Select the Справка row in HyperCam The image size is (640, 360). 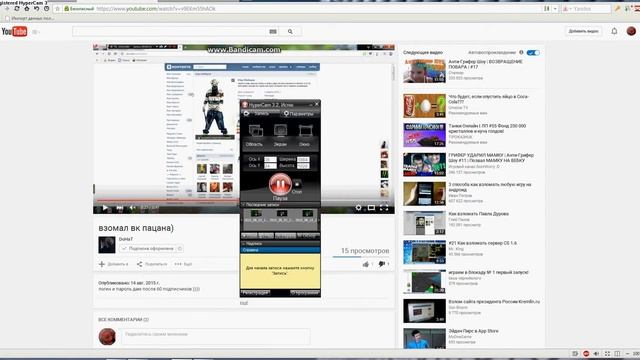click(280, 249)
